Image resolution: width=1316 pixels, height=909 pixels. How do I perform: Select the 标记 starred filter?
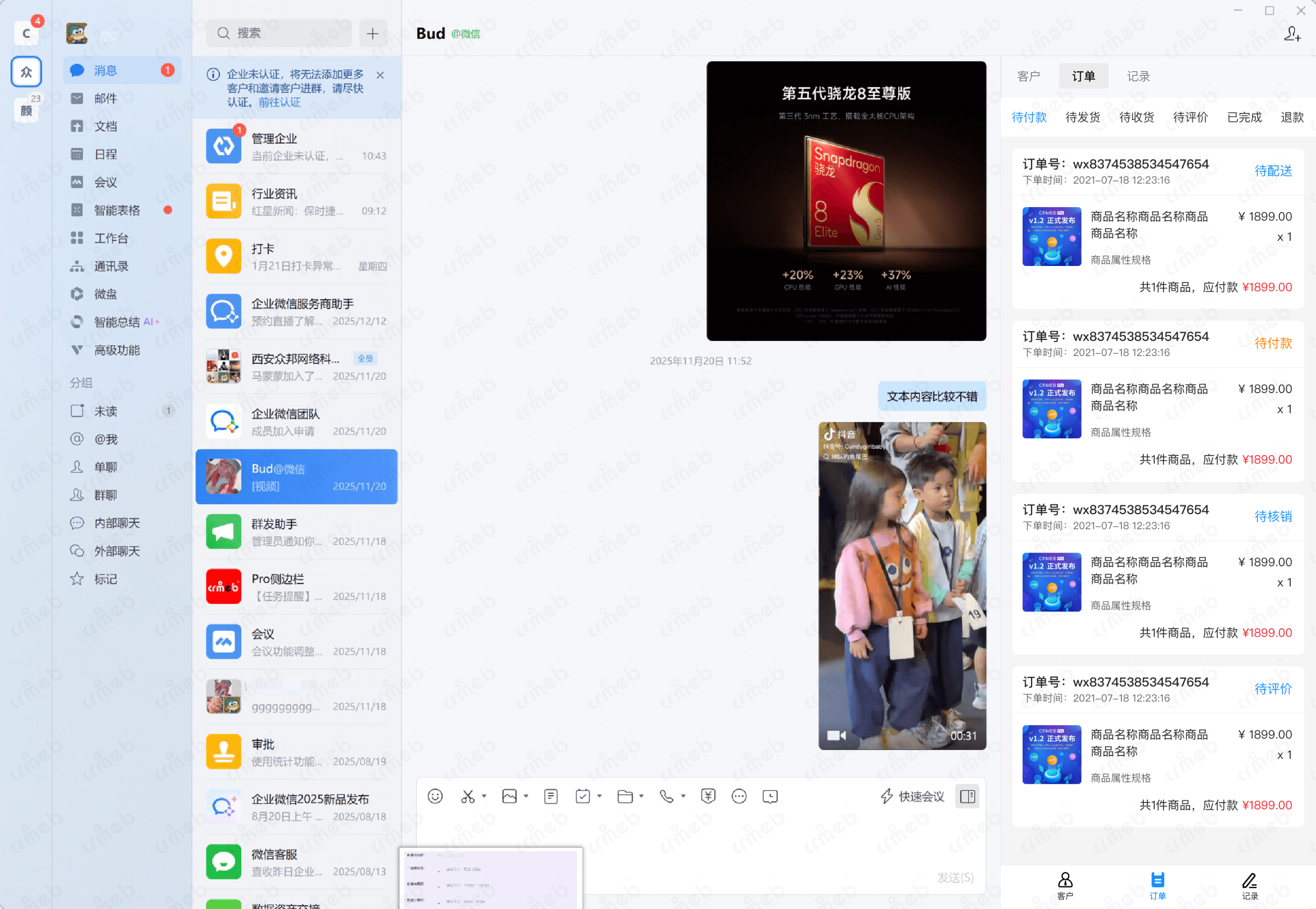click(x=106, y=579)
